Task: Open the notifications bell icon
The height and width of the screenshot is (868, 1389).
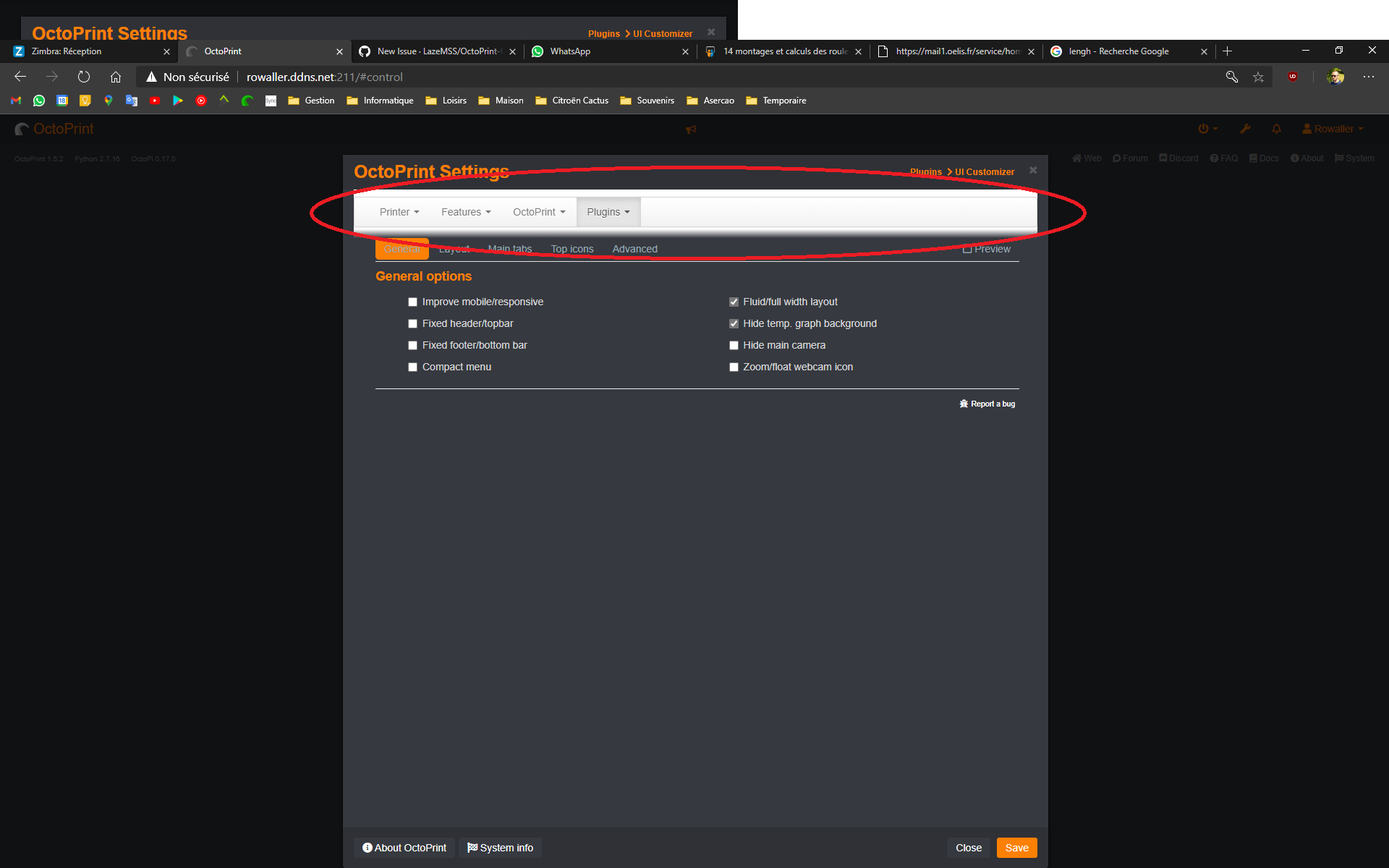Action: coord(1276,128)
